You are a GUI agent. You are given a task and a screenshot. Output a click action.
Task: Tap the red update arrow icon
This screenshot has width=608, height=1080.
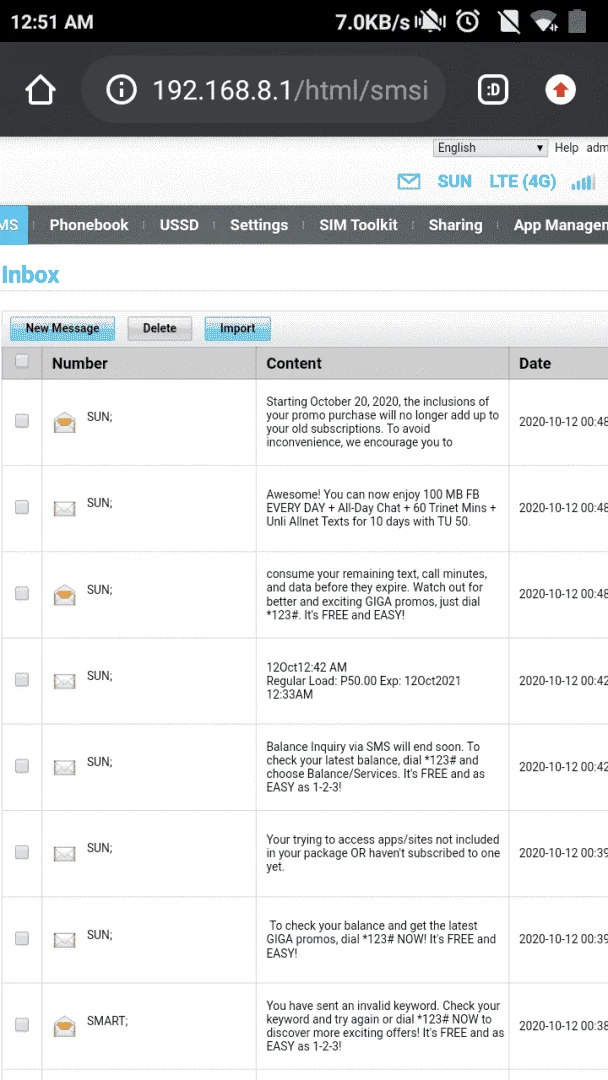pyautogui.click(x=560, y=90)
